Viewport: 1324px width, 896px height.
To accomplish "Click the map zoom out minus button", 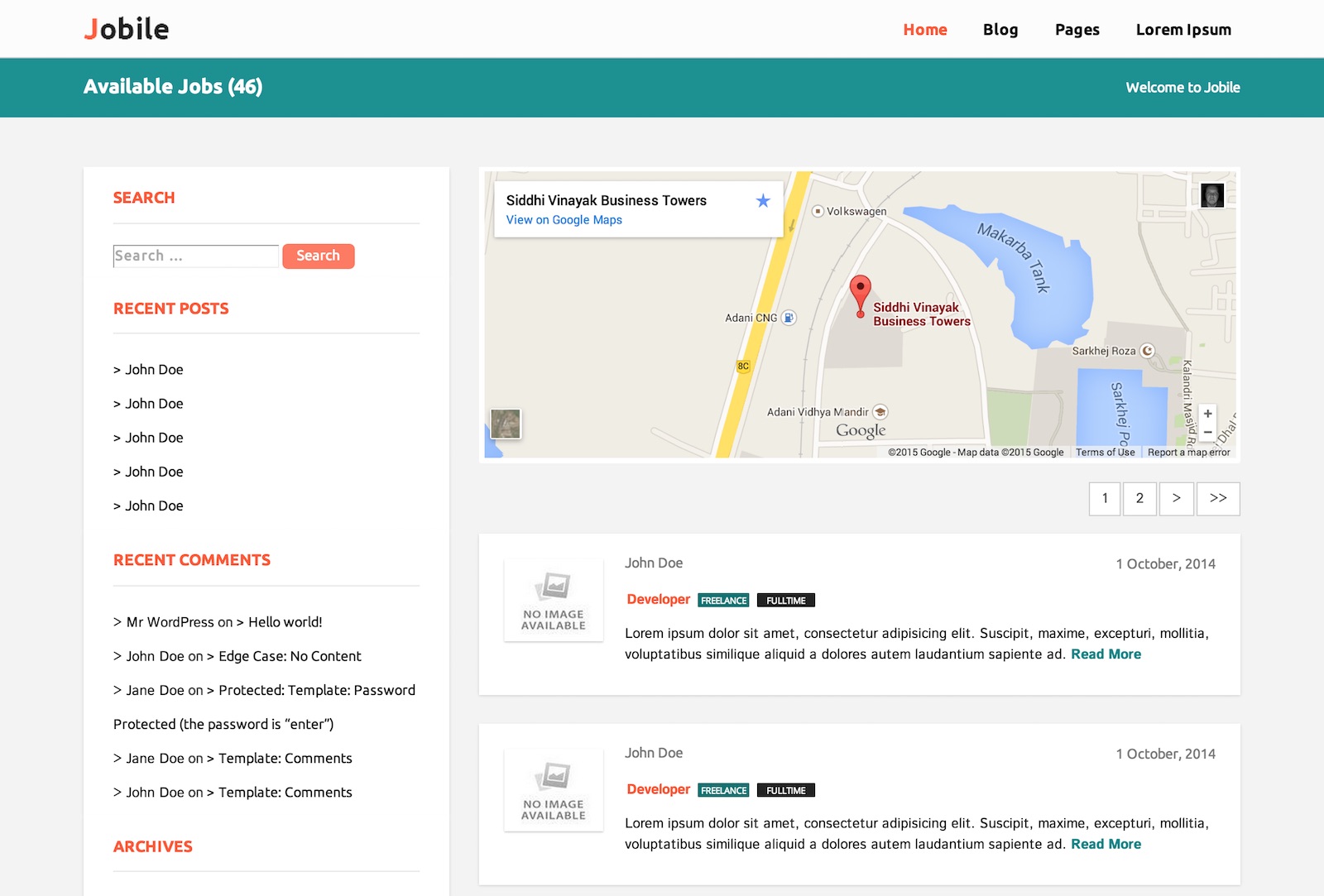I will tap(1208, 433).
